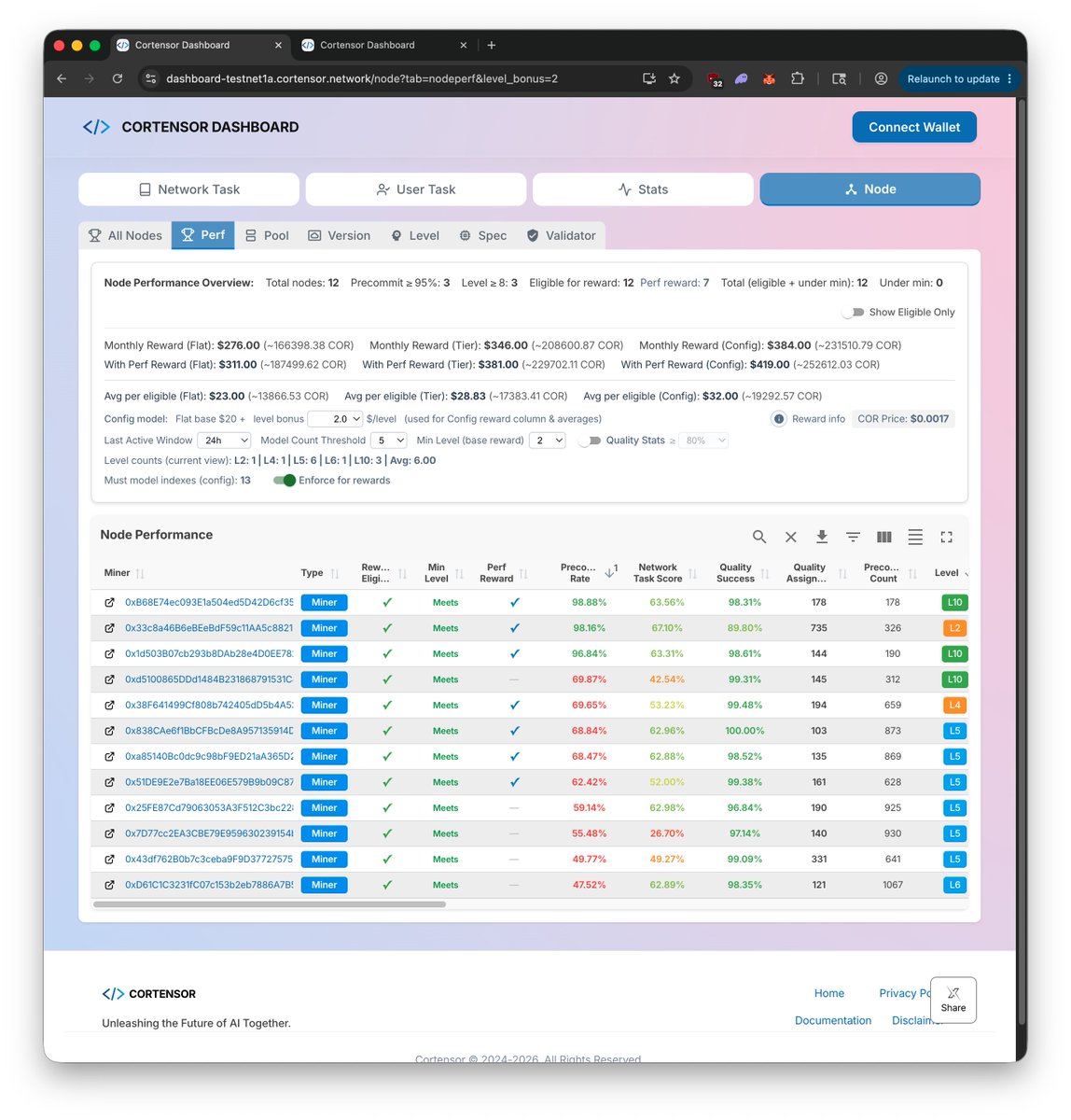
Task: Open the Relaunch to update menu dots
Action: coord(1009,79)
